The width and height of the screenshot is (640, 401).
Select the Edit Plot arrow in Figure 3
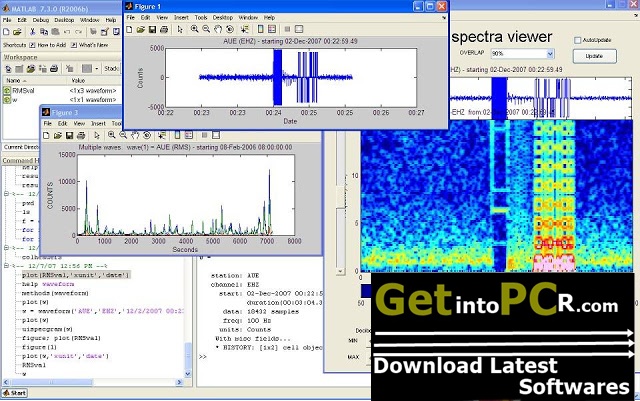tap(97, 135)
